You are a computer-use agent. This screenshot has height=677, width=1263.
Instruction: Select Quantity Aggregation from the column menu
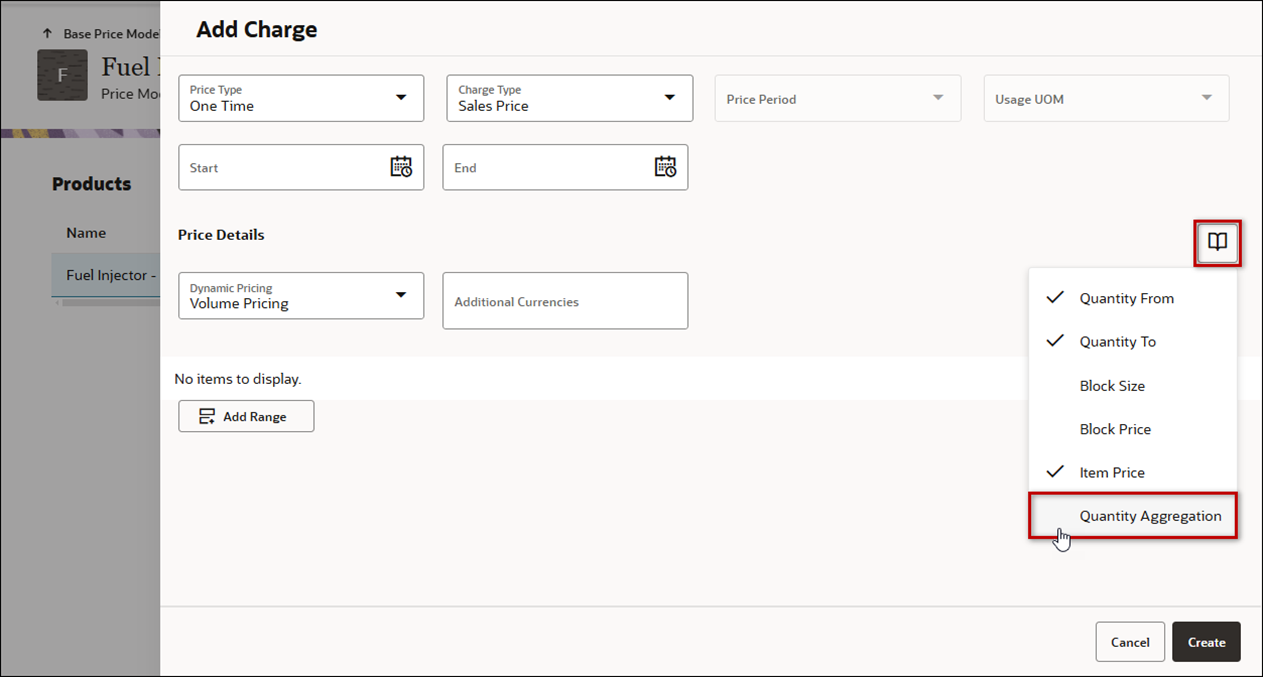pyautogui.click(x=1150, y=516)
